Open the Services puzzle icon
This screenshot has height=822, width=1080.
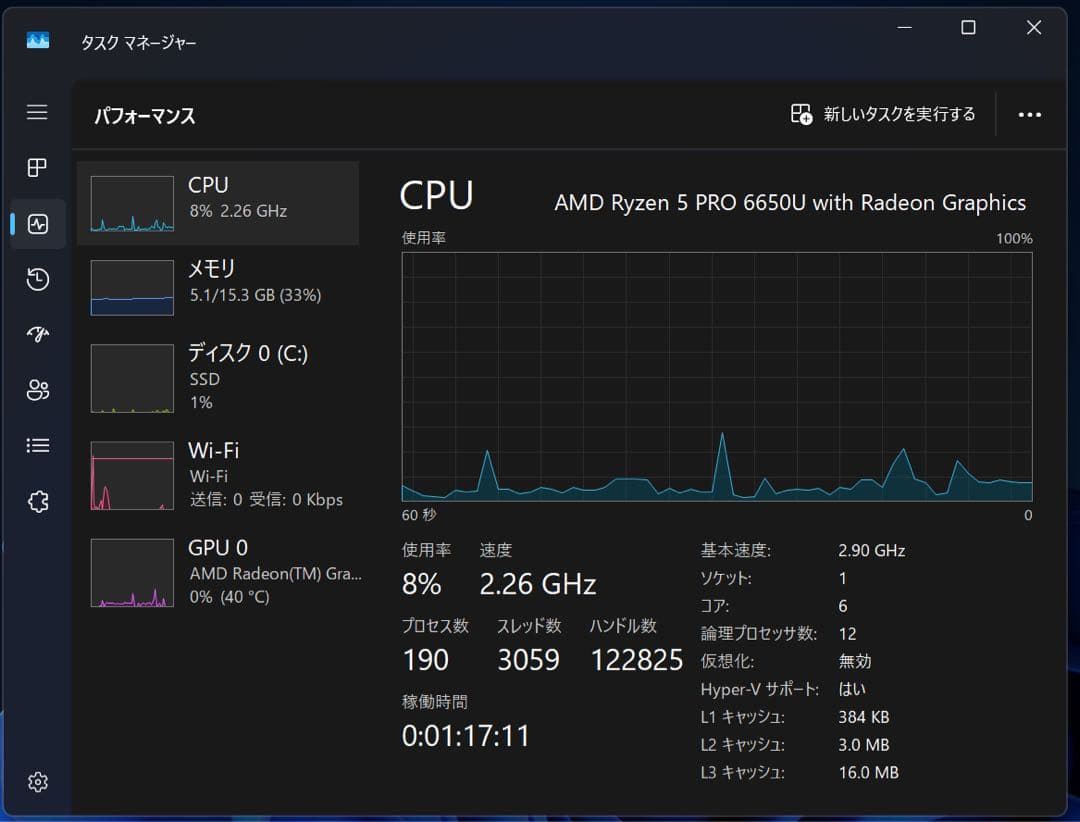point(38,501)
